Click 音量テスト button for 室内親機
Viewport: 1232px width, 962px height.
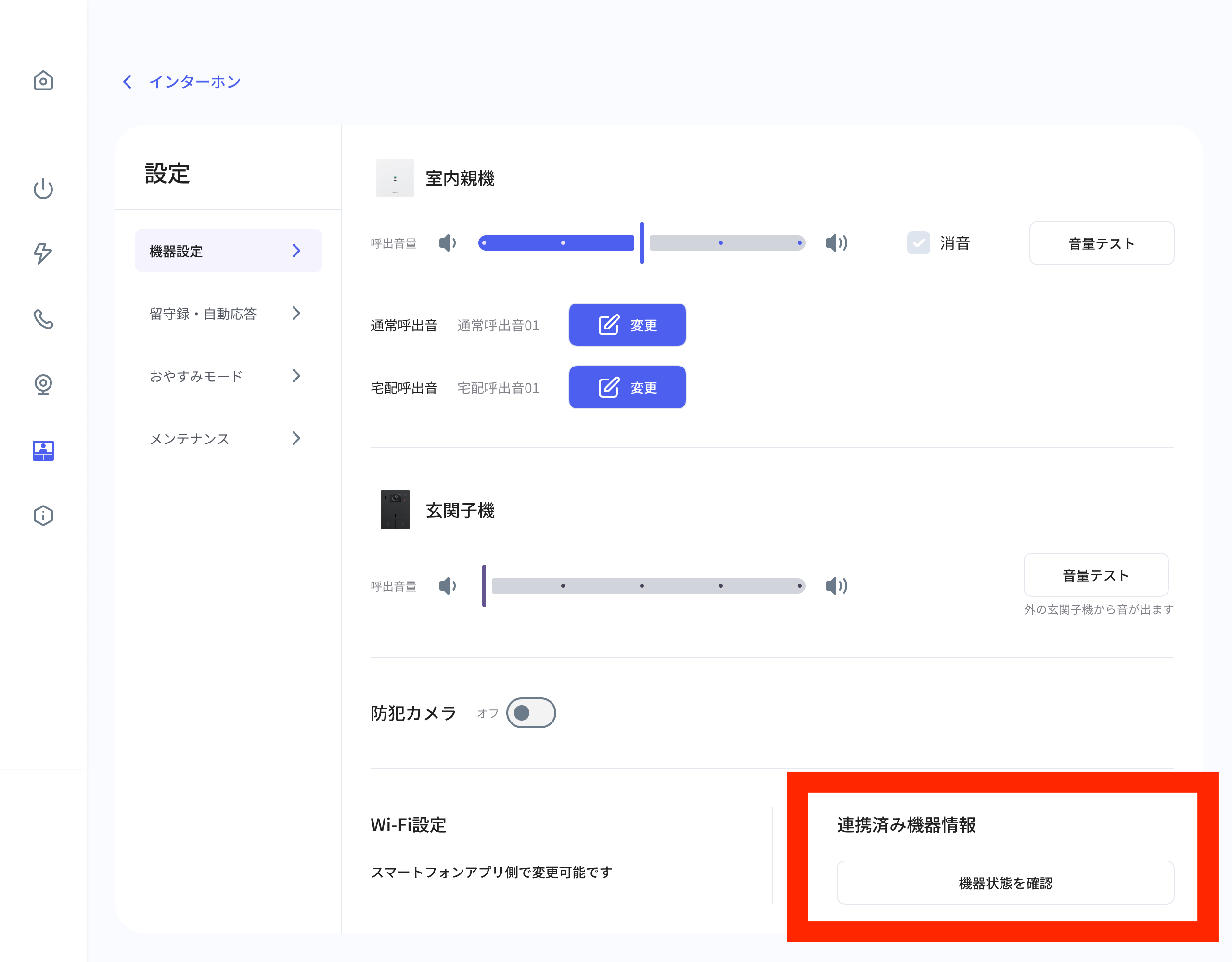(1102, 243)
